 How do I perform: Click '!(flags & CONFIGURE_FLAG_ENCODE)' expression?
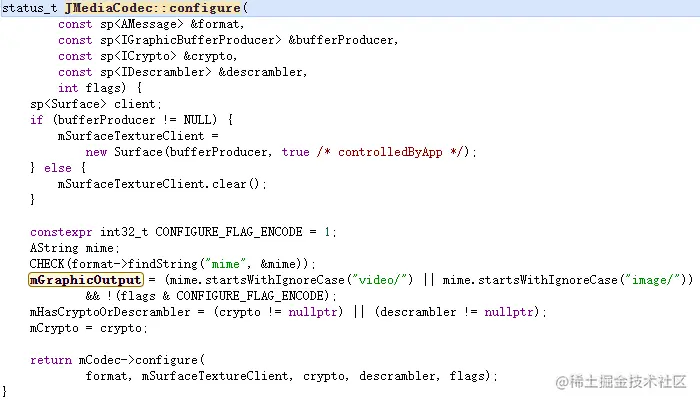pos(220,296)
